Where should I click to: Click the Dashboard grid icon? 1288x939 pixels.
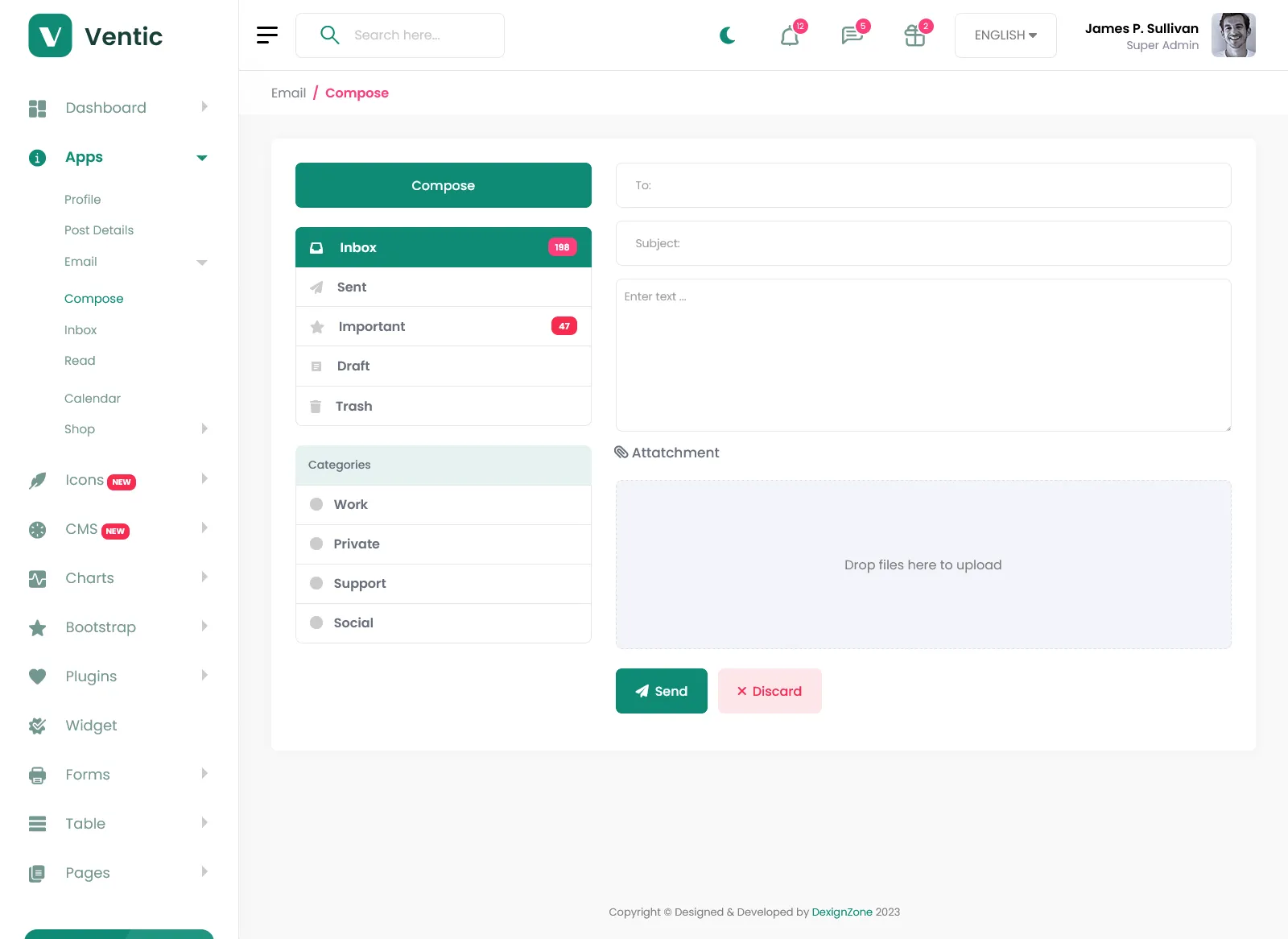pyautogui.click(x=38, y=108)
